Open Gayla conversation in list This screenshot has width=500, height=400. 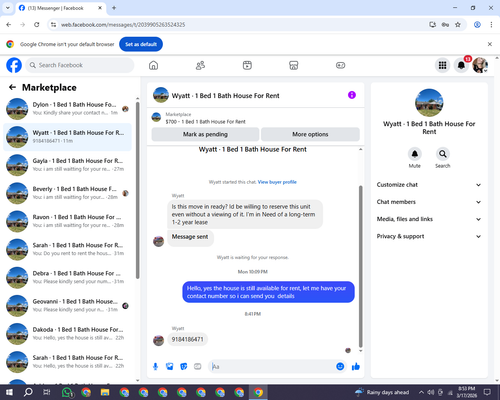(x=67, y=165)
